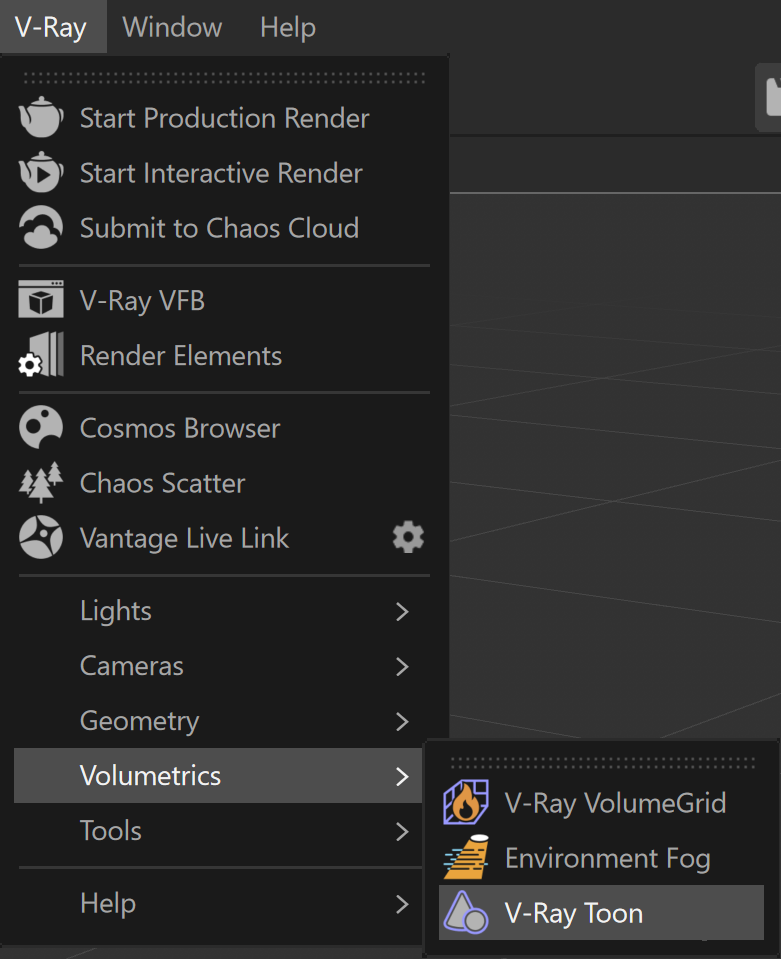Click the V-Ray VolumeGrid fire icon
Image resolution: width=781 pixels, height=959 pixels.
point(466,802)
